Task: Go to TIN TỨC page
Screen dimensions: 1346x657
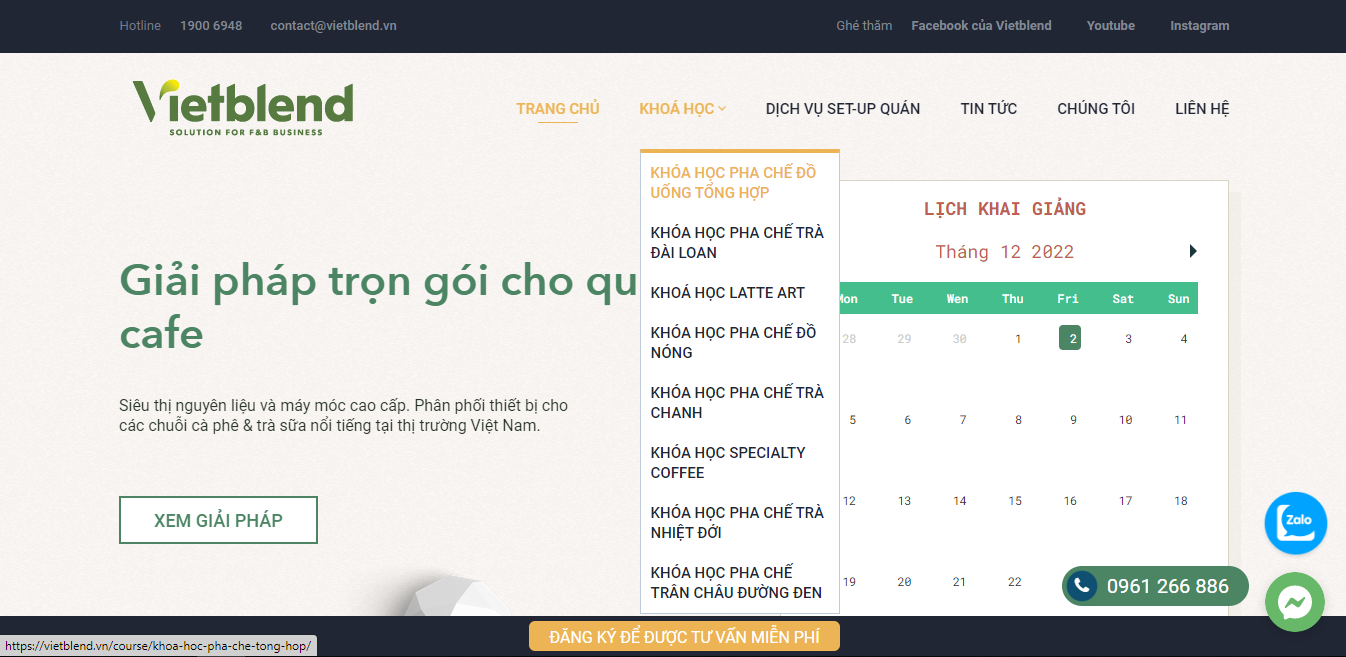Action: [x=989, y=108]
